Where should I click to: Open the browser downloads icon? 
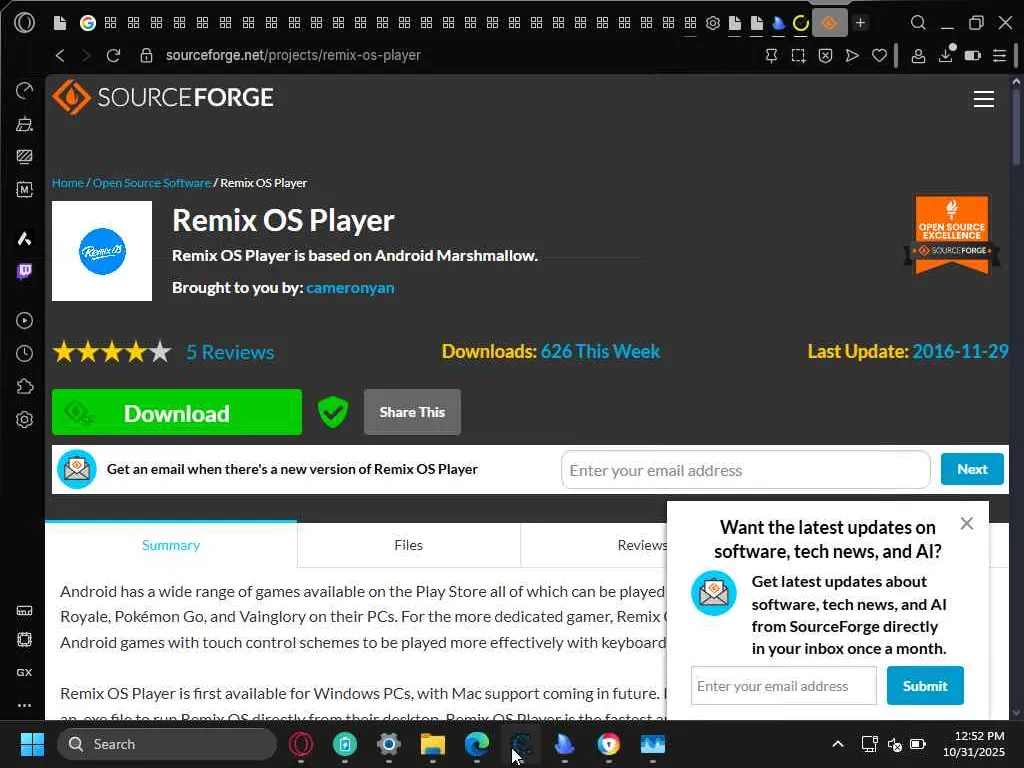(946, 55)
